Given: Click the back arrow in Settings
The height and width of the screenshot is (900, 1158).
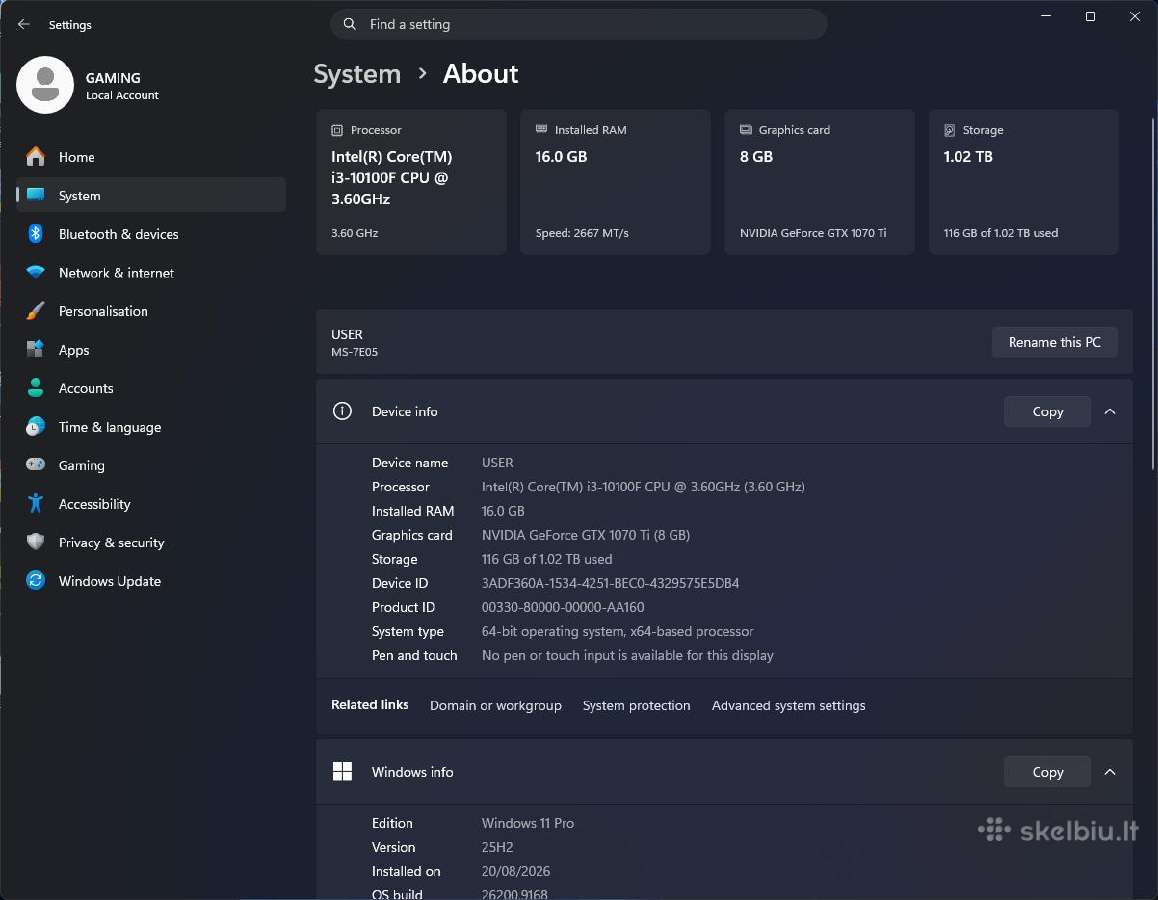Looking at the screenshot, I should coord(24,24).
